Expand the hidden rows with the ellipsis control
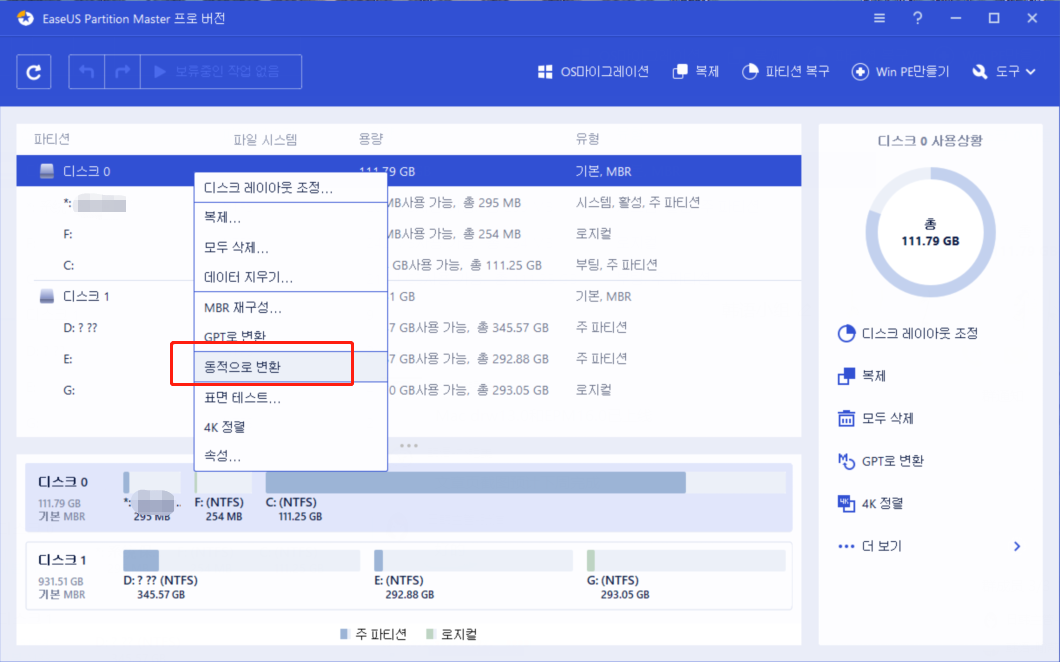This screenshot has height=662, width=1060. (410, 444)
